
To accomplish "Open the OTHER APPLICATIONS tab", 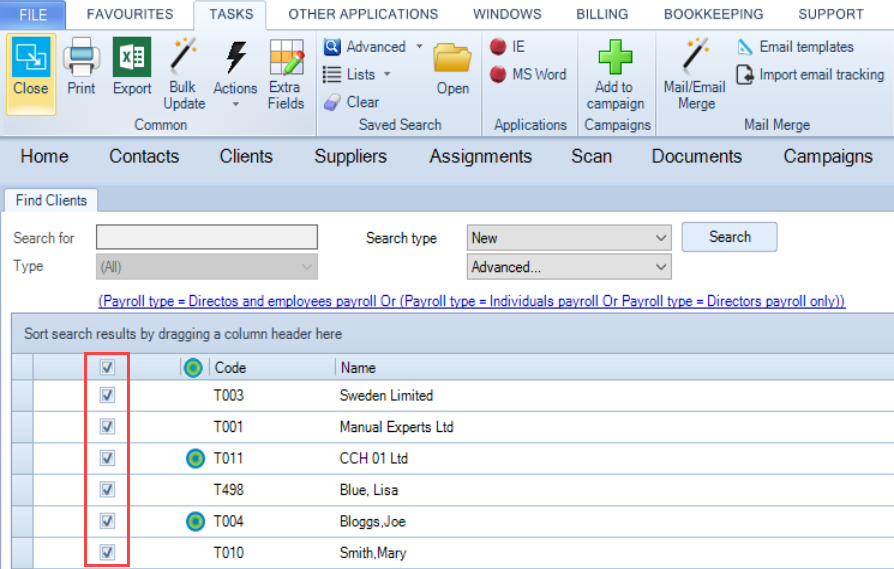I will [x=363, y=14].
